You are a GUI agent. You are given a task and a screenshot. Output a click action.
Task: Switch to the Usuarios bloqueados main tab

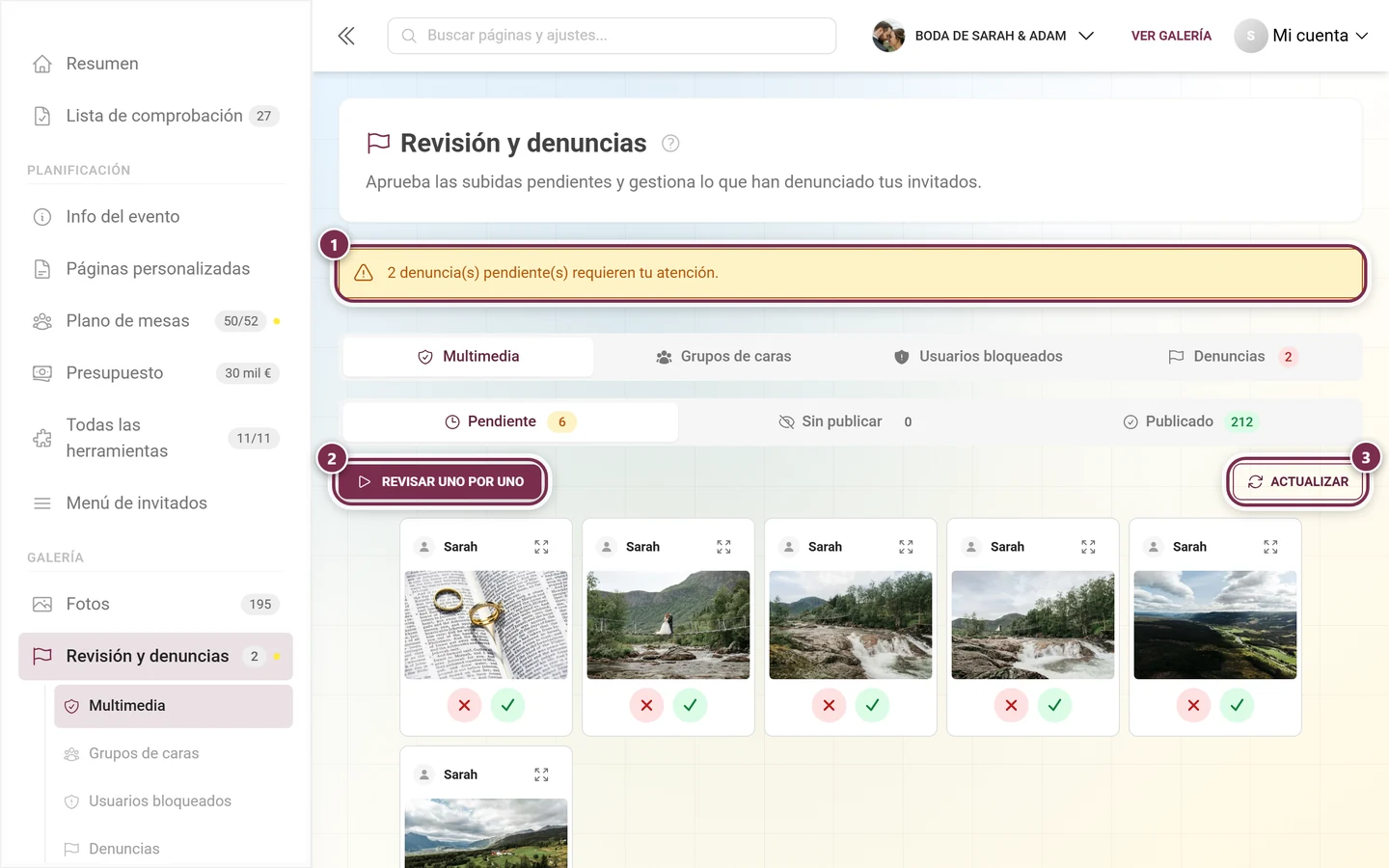pos(978,357)
